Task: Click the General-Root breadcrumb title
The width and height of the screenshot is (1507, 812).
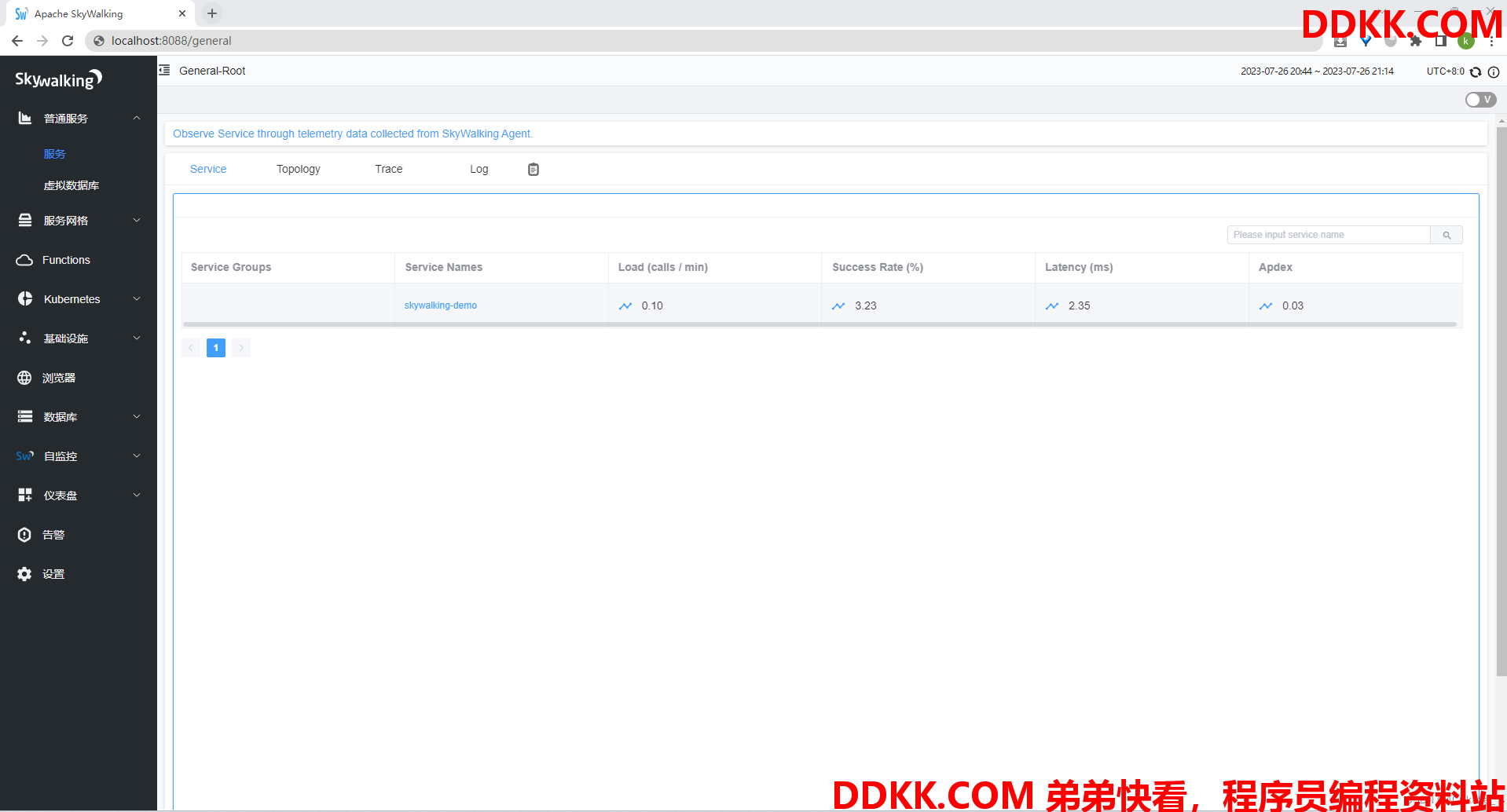Action: tap(212, 71)
